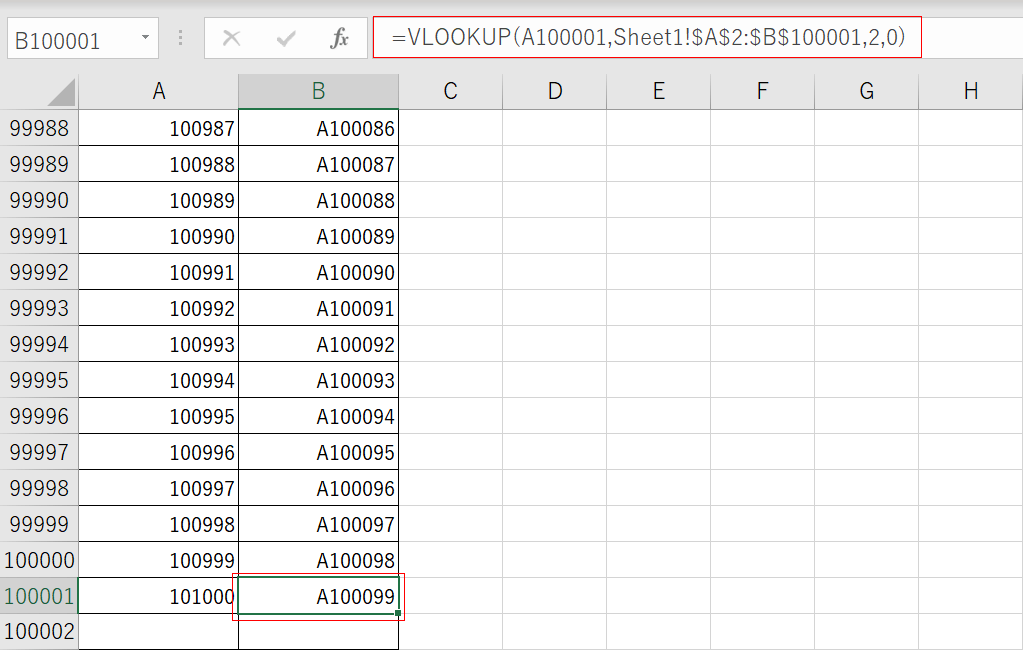Cancel the formula entry with the X icon
This screenshot has height=650, width=1023.
232,39
